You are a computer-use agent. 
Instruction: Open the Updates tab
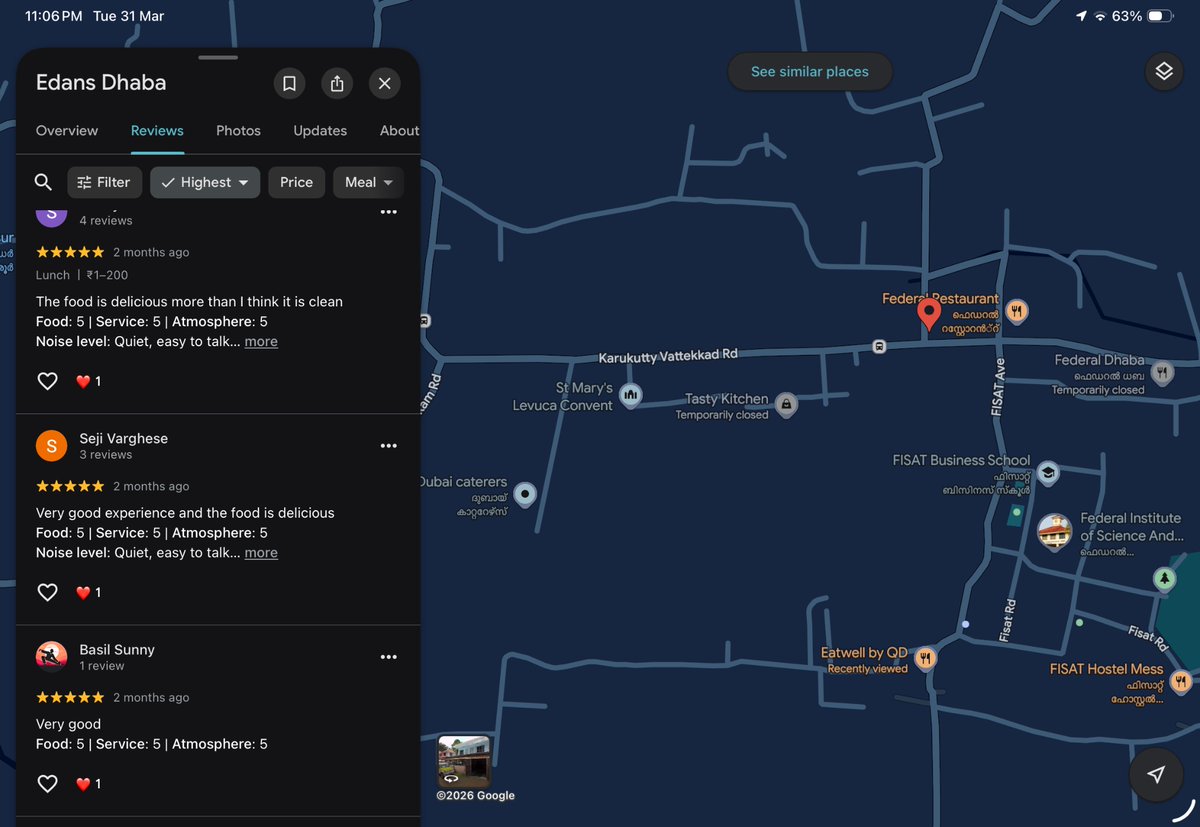pyautogui.click(x=320, y=131)
